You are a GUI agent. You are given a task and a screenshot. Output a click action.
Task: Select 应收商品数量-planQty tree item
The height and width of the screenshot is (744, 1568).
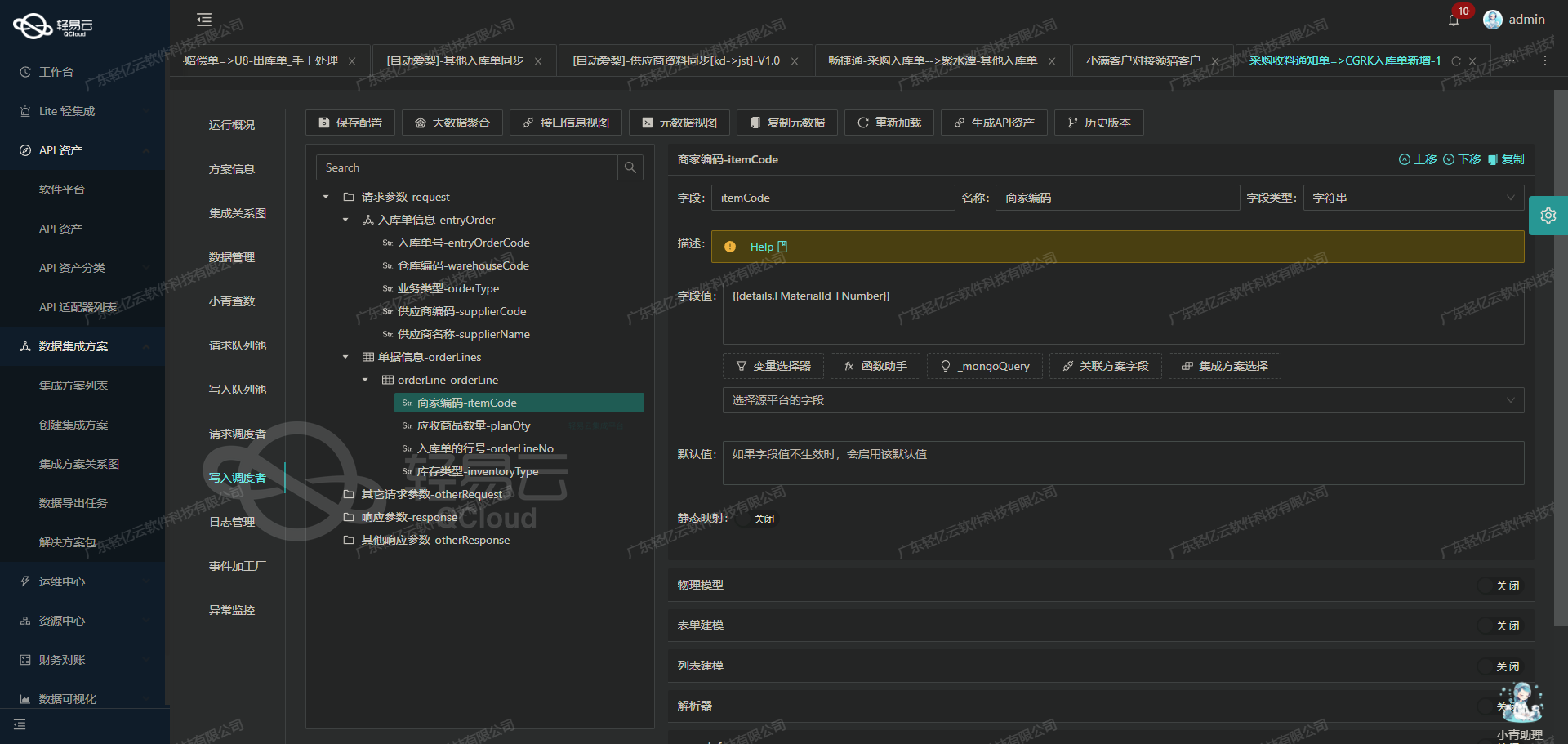pyautogui.click(x=474, y=425)
